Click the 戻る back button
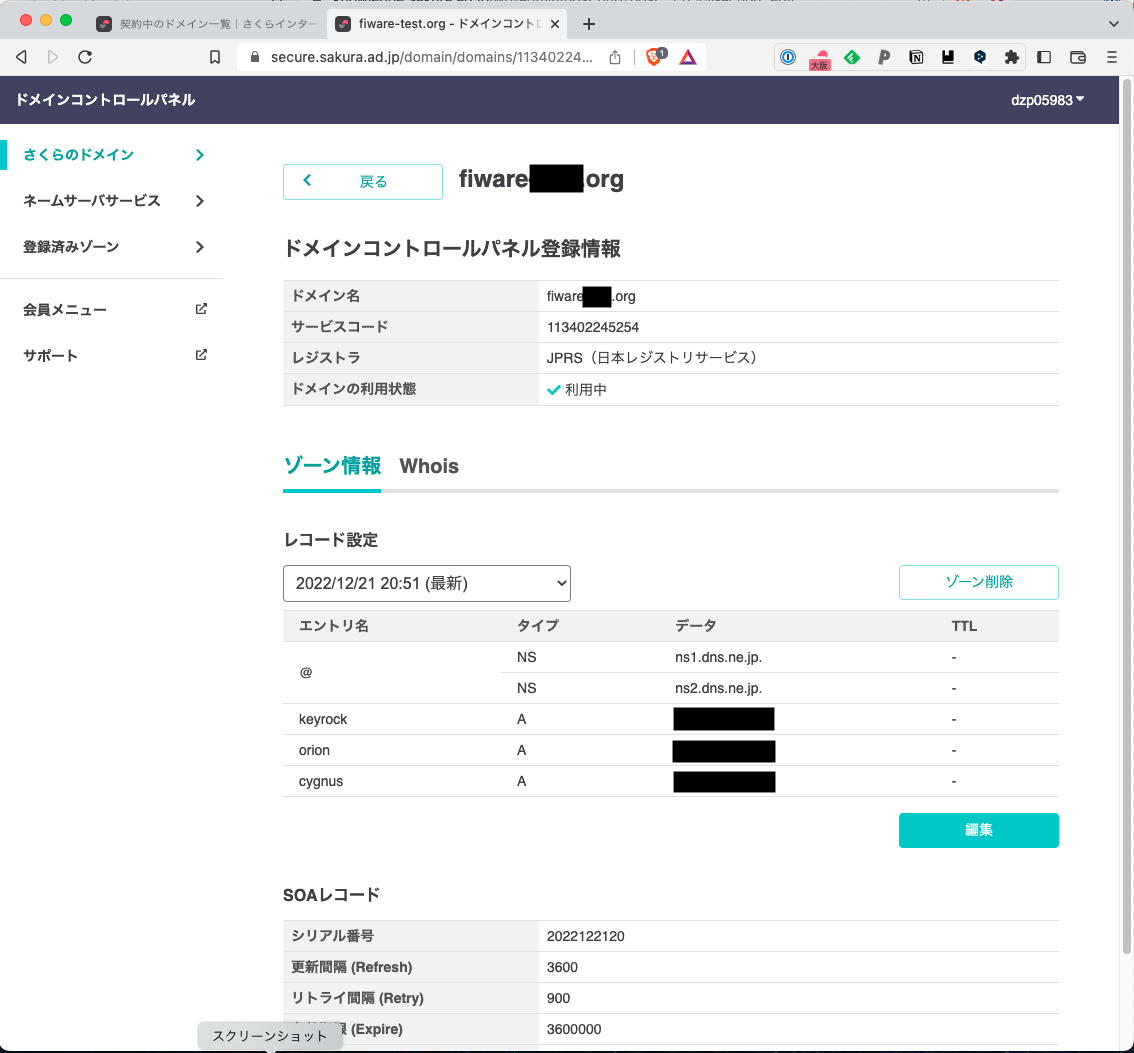The width and height of the screenshot is (1134, 1053). tap(362, 182)
